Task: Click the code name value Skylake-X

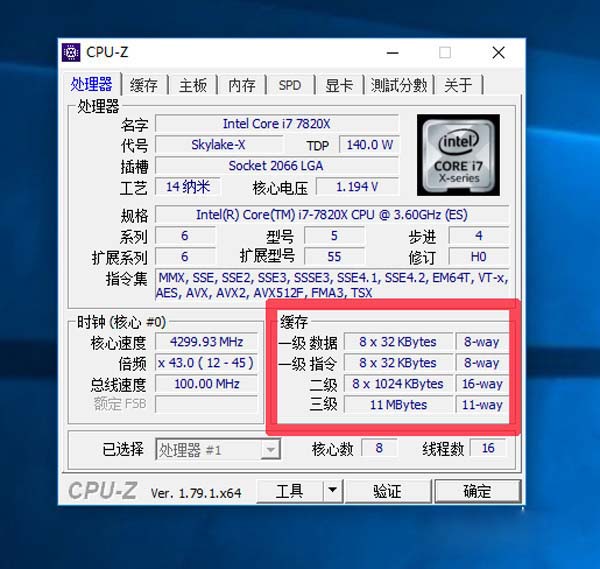Action: [218, 145]
